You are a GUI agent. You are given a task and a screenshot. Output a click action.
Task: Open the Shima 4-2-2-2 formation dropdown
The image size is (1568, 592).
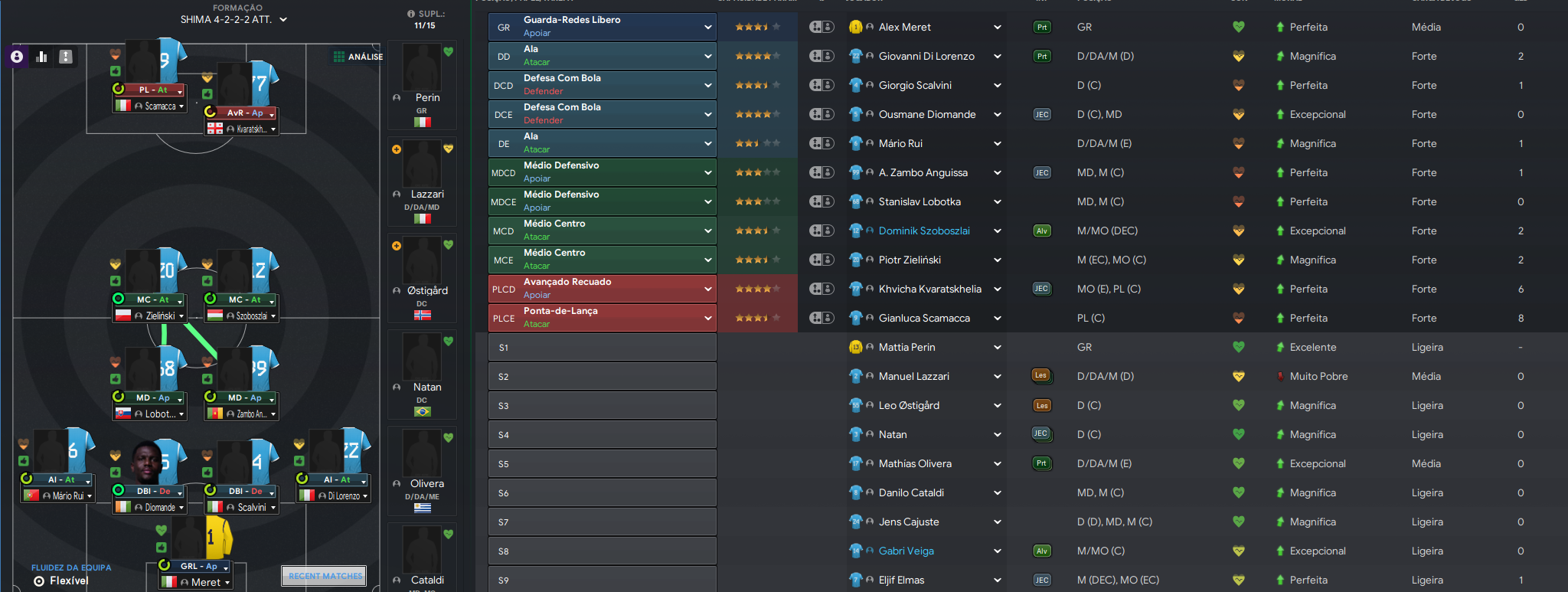point(283,20)
